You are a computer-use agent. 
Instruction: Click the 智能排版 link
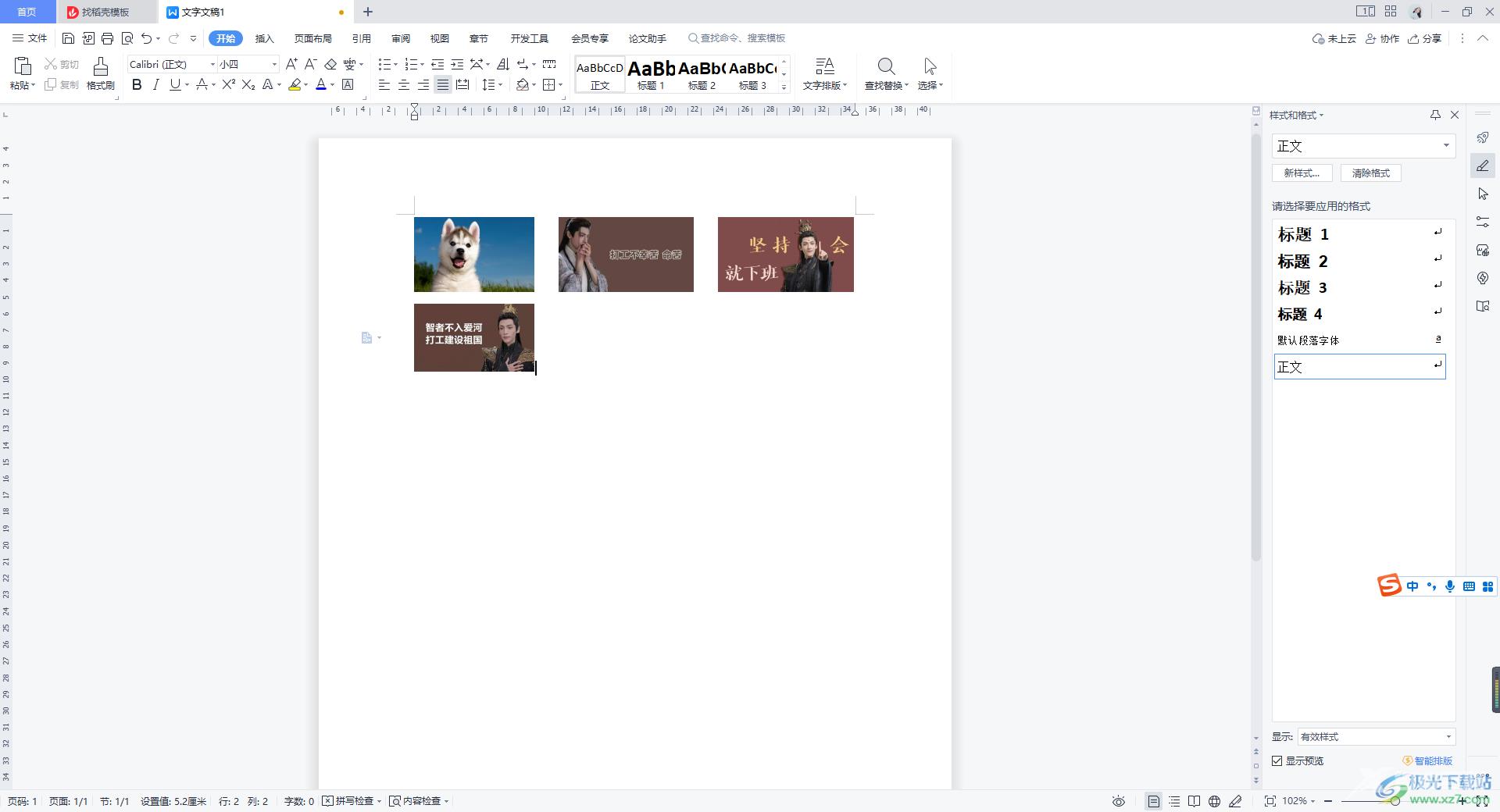[x=1427, y=760]
